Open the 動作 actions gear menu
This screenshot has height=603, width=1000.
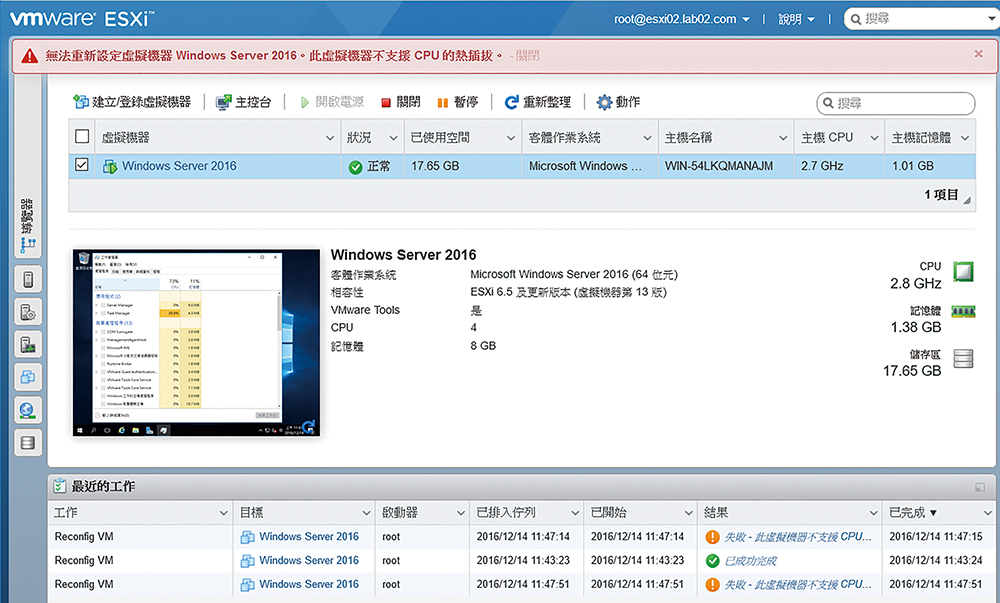click(x=618, y=102)
